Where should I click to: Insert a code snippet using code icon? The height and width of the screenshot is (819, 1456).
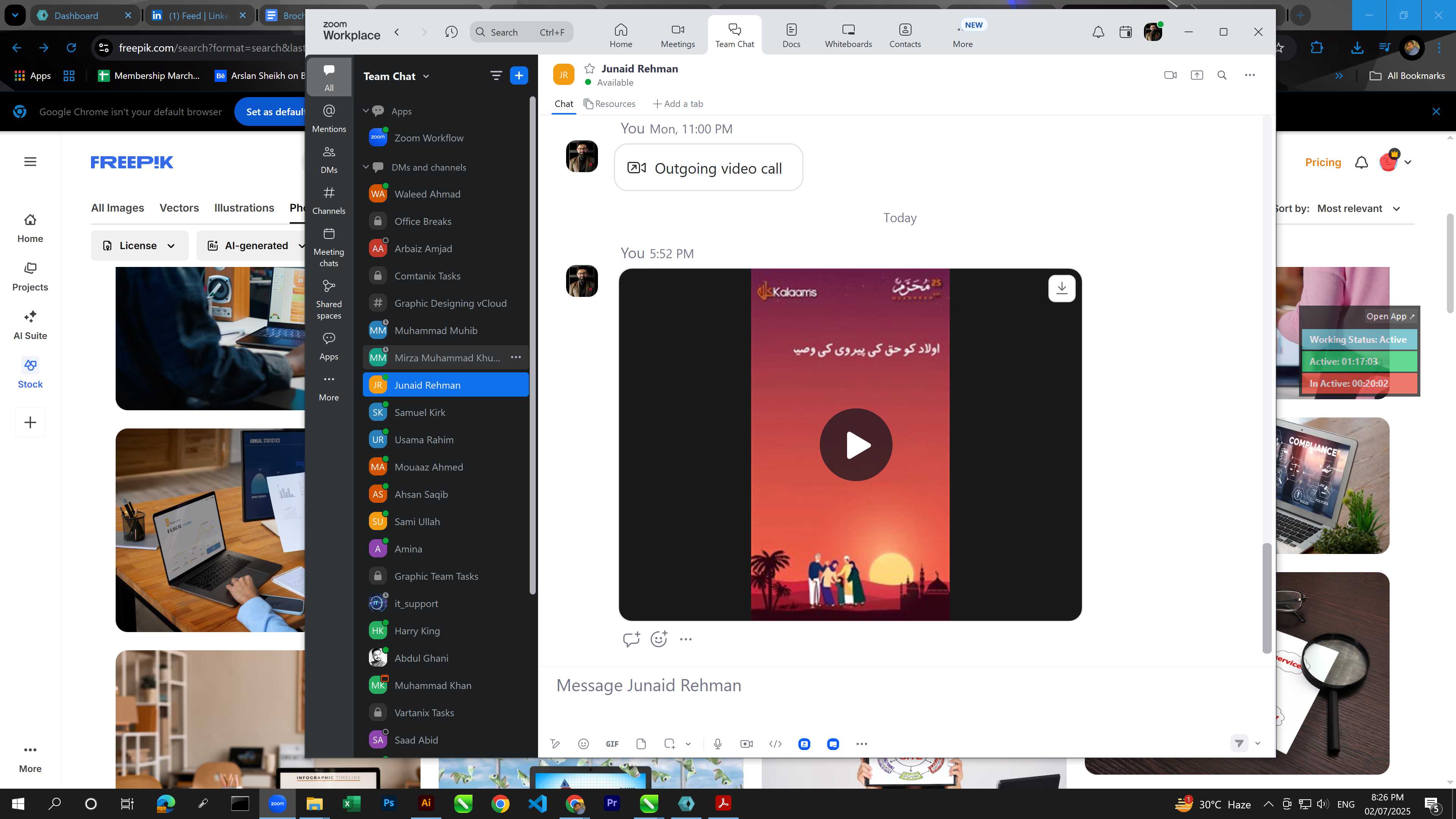click(x=775, y=744)
